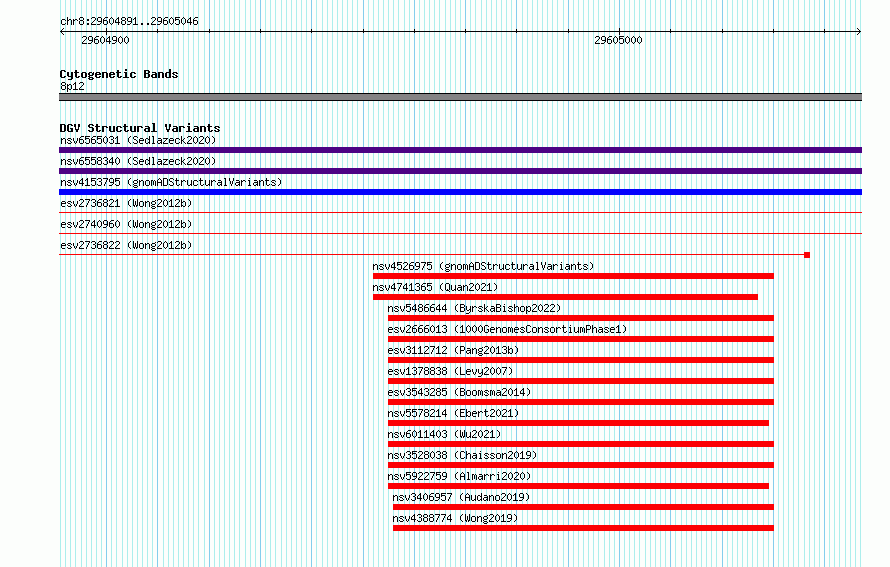Screen dimensions: 890x567
Task: Click the DGV Structural Variants track title
Action: (140, 128)
